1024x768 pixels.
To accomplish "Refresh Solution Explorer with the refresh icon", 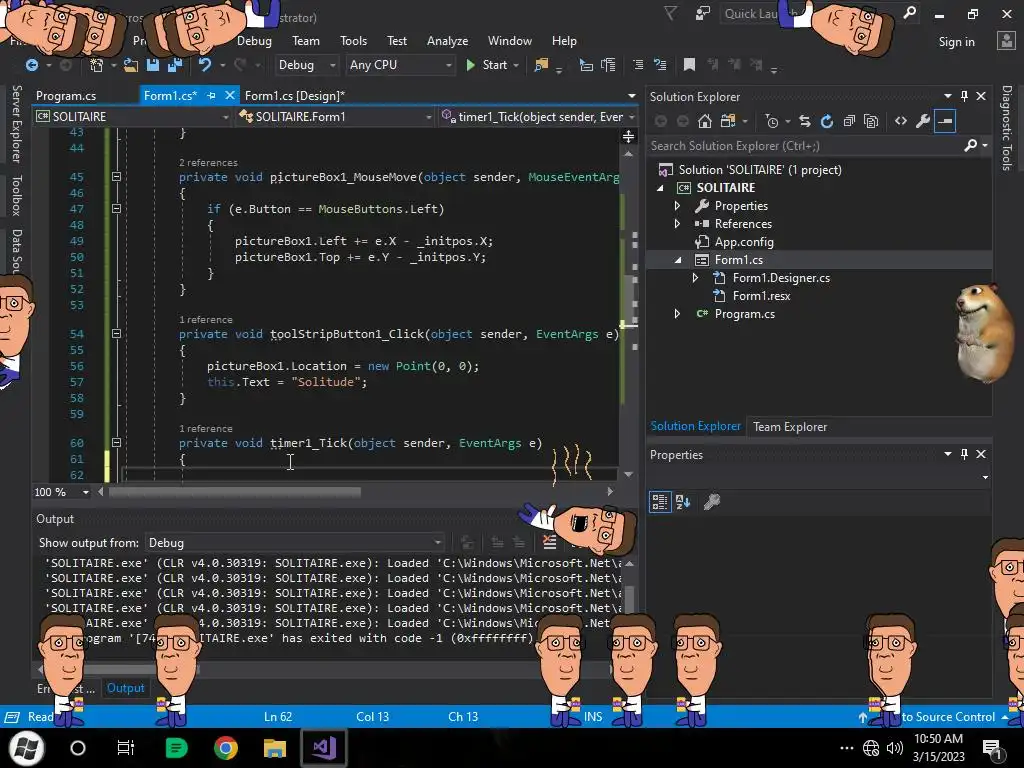I will coord(827,121).
